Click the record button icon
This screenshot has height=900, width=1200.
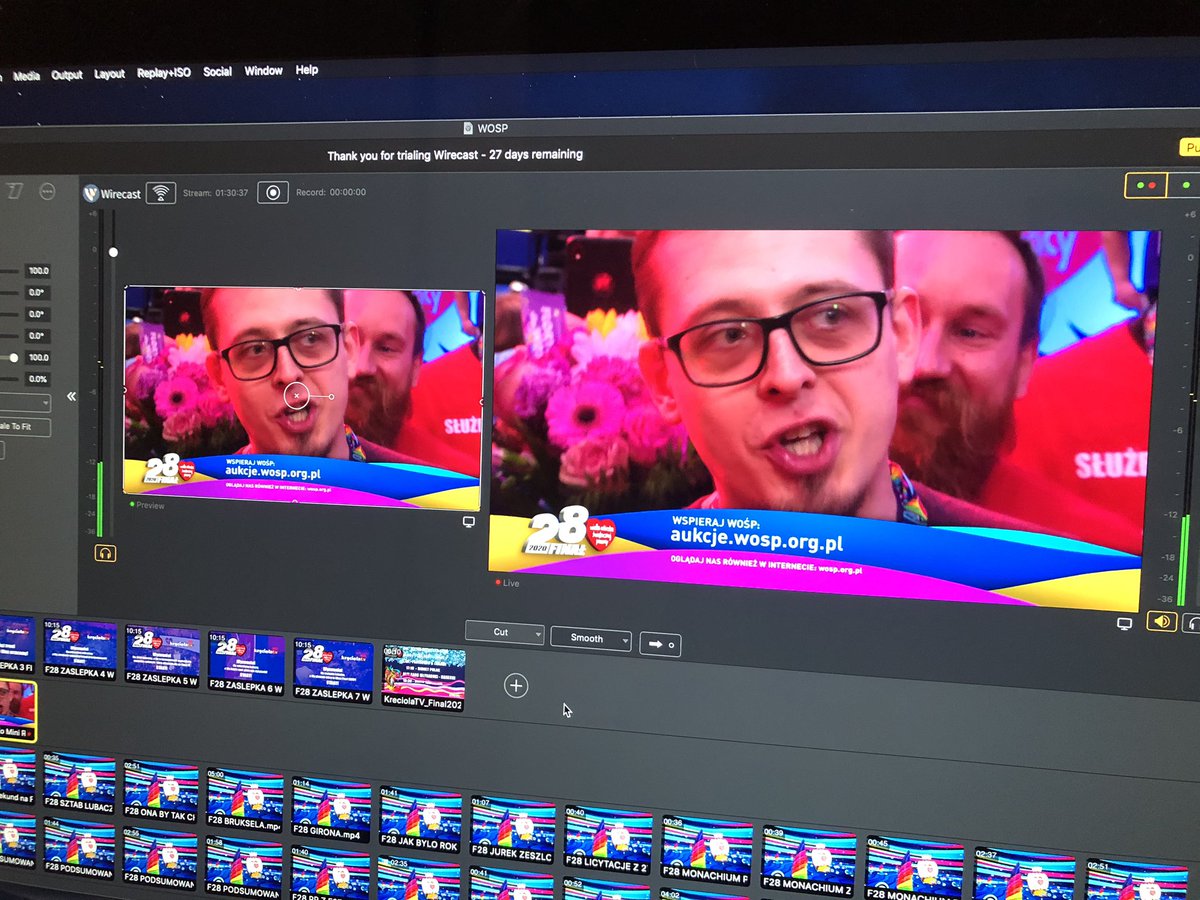point(272,192)
